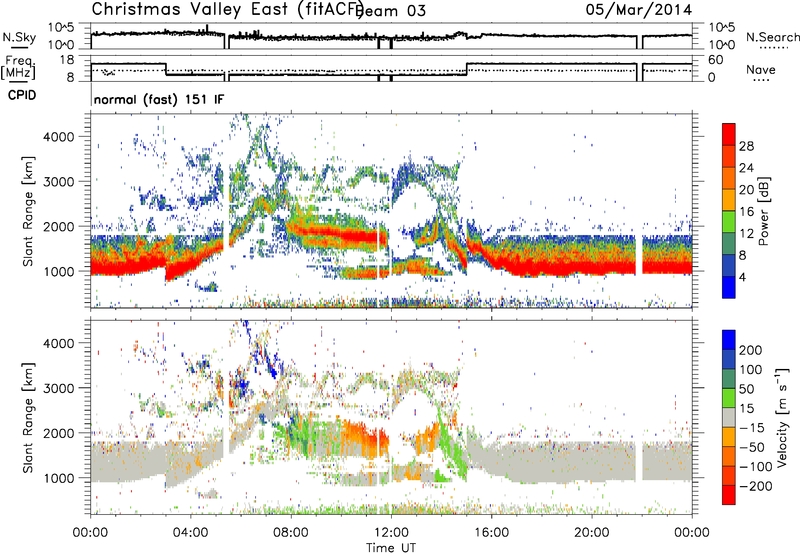Click the 'Freq. [MHz]' label
This screenshot has width=800, height=554.
[18, 67]
